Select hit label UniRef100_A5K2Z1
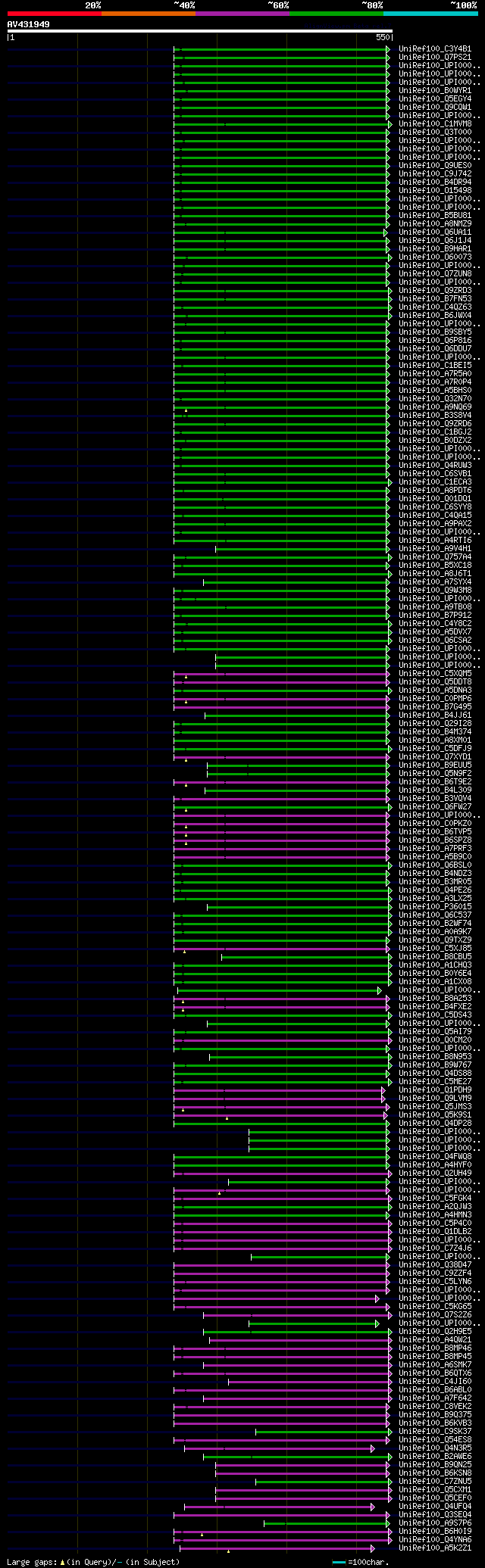485x1568 pixels. 435,1548
